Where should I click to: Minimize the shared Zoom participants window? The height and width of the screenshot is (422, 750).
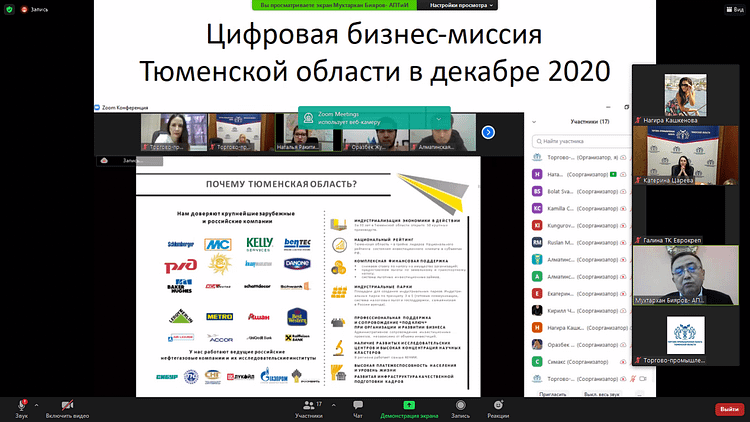tap(608, 107)
